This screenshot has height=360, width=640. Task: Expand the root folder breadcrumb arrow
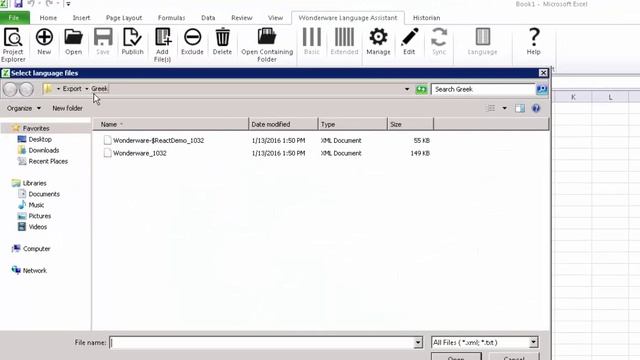click(58, 89)
